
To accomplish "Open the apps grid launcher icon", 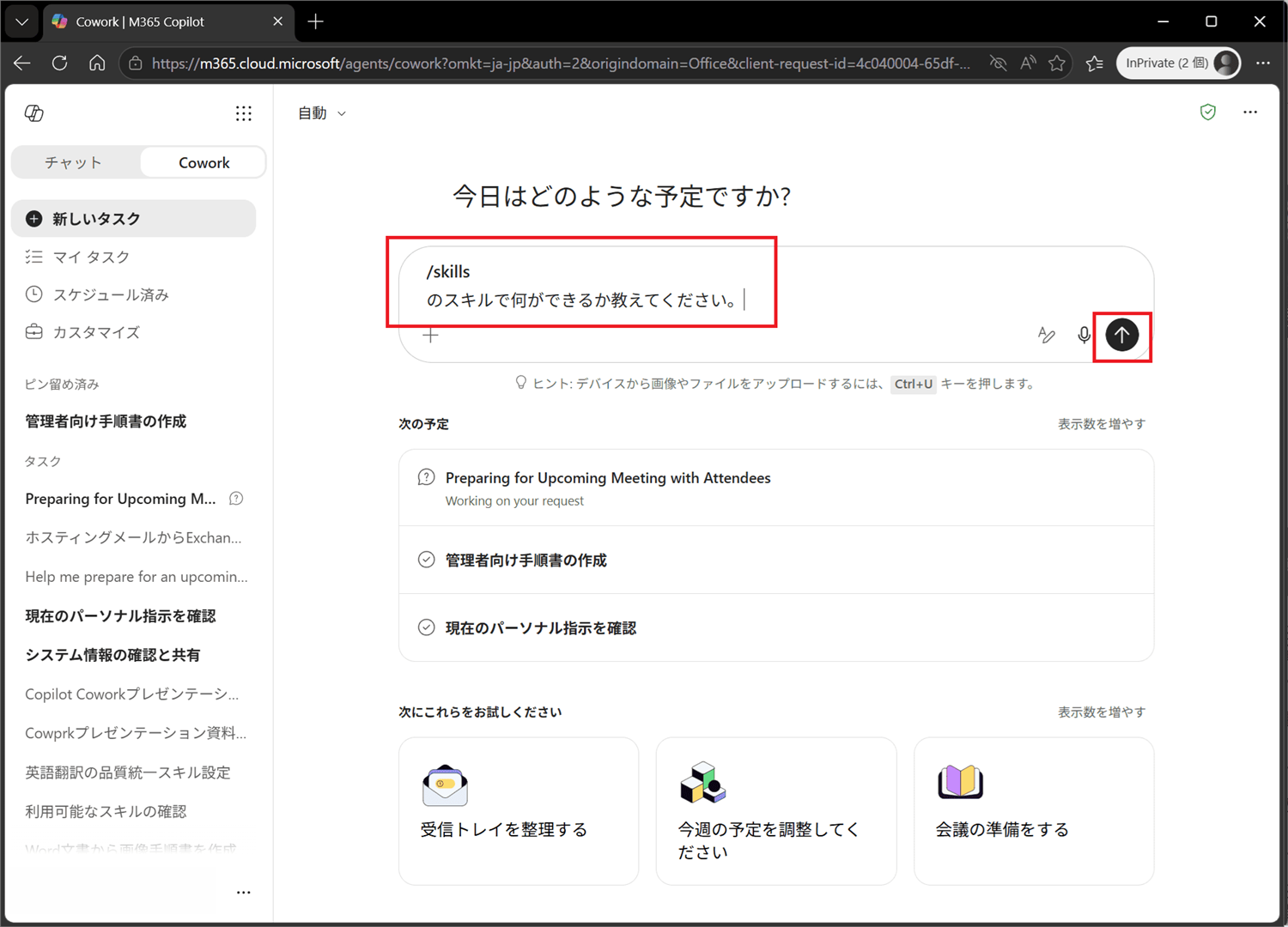I will (x=244, y=113).
